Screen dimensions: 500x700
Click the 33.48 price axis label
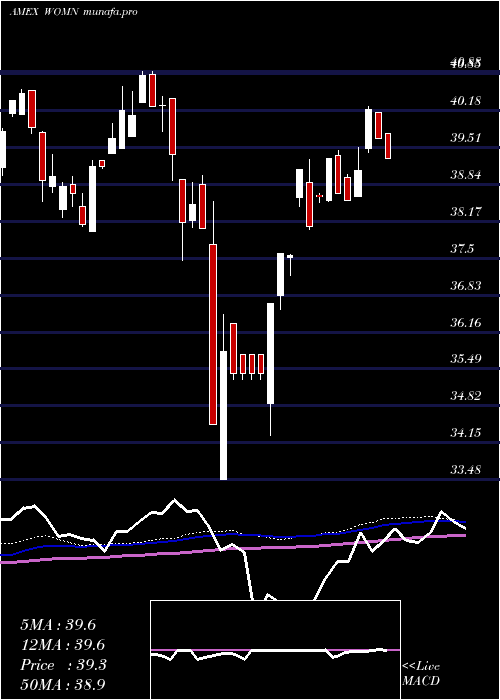click(x=466, y=471)
